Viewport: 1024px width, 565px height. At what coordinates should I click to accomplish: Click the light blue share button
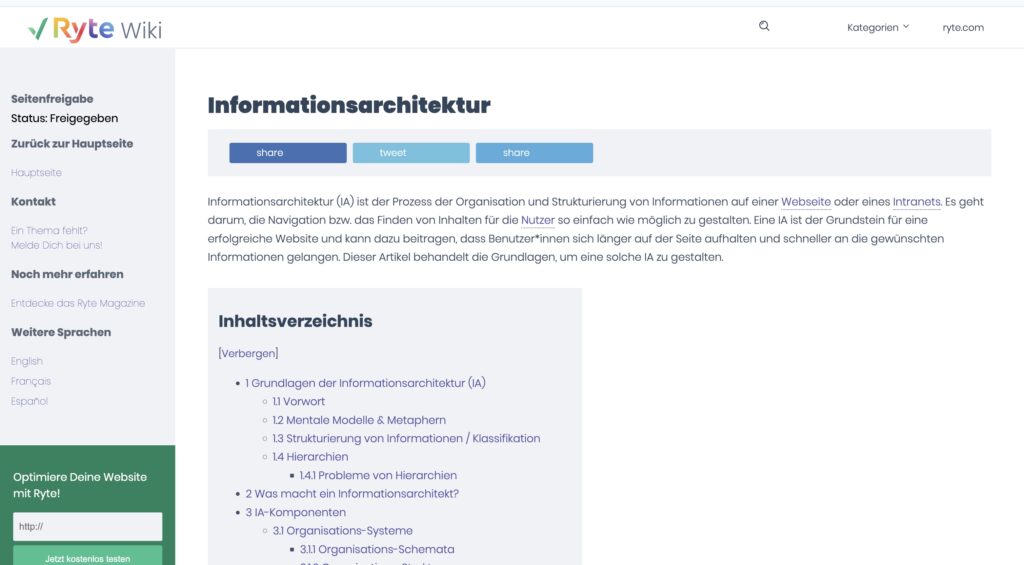click(x=534, y=153)
